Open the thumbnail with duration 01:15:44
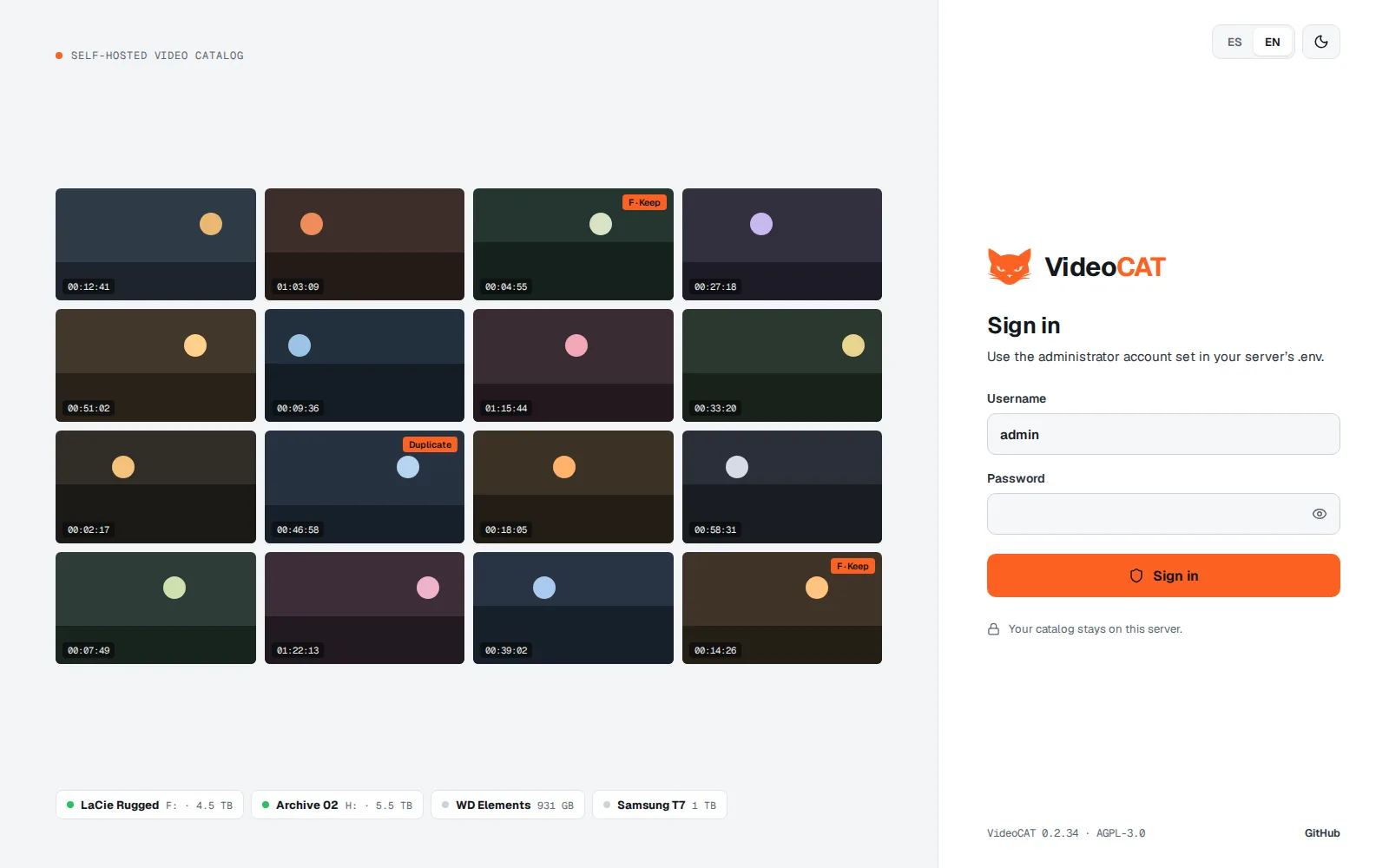The width and height of the screenshot is (1389, 868). tap(573, 365)
